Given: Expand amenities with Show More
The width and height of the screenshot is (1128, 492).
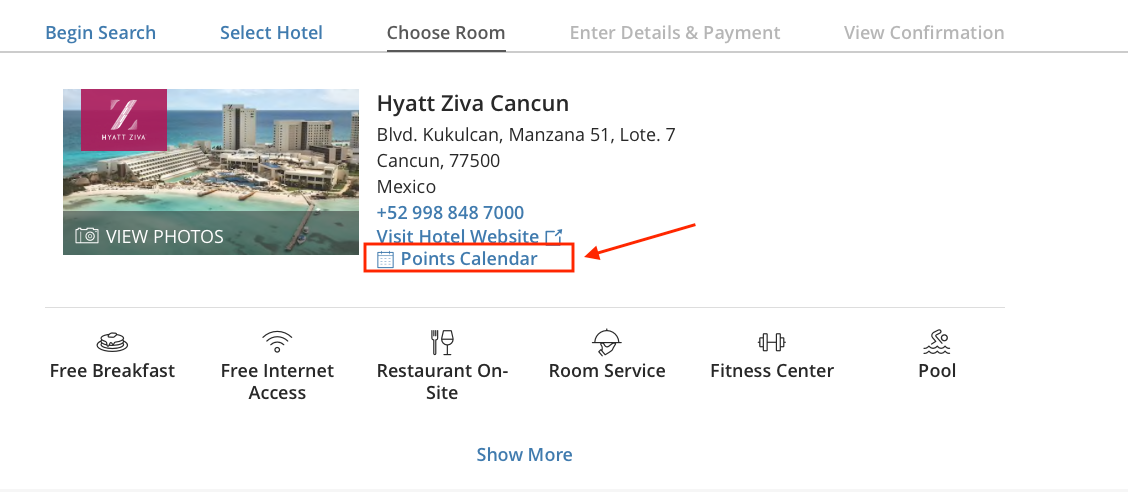Looking at the screenshot, I should pyautogui.click(x=524, y=455).
